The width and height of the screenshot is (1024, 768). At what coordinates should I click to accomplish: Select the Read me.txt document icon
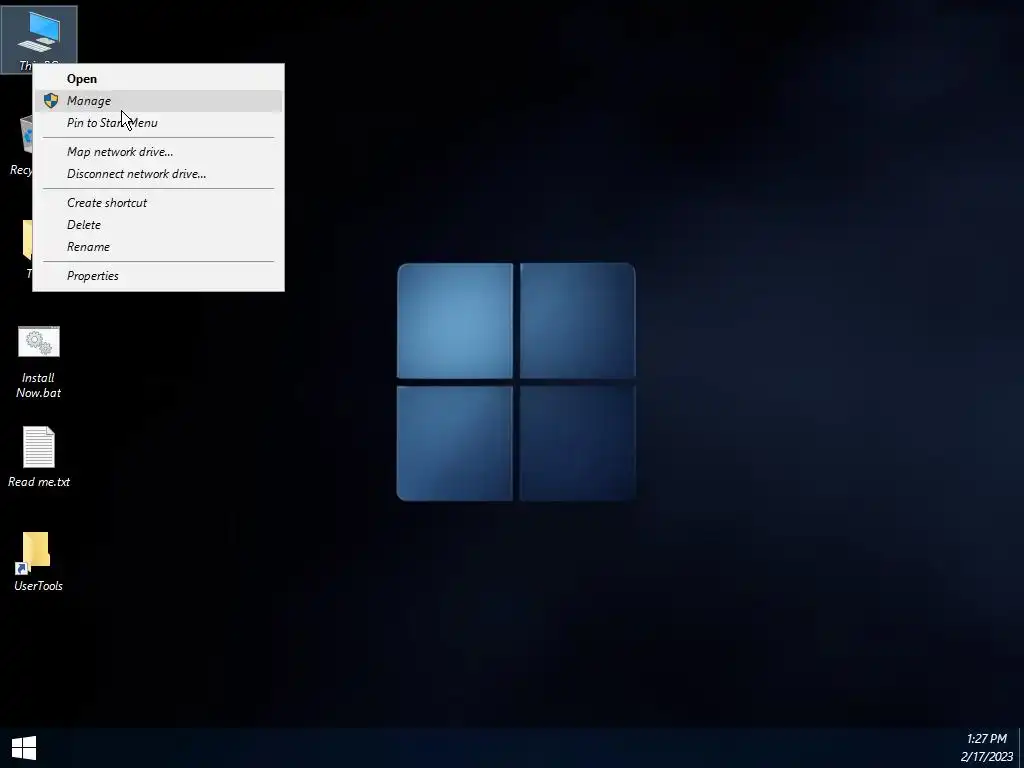39,447
